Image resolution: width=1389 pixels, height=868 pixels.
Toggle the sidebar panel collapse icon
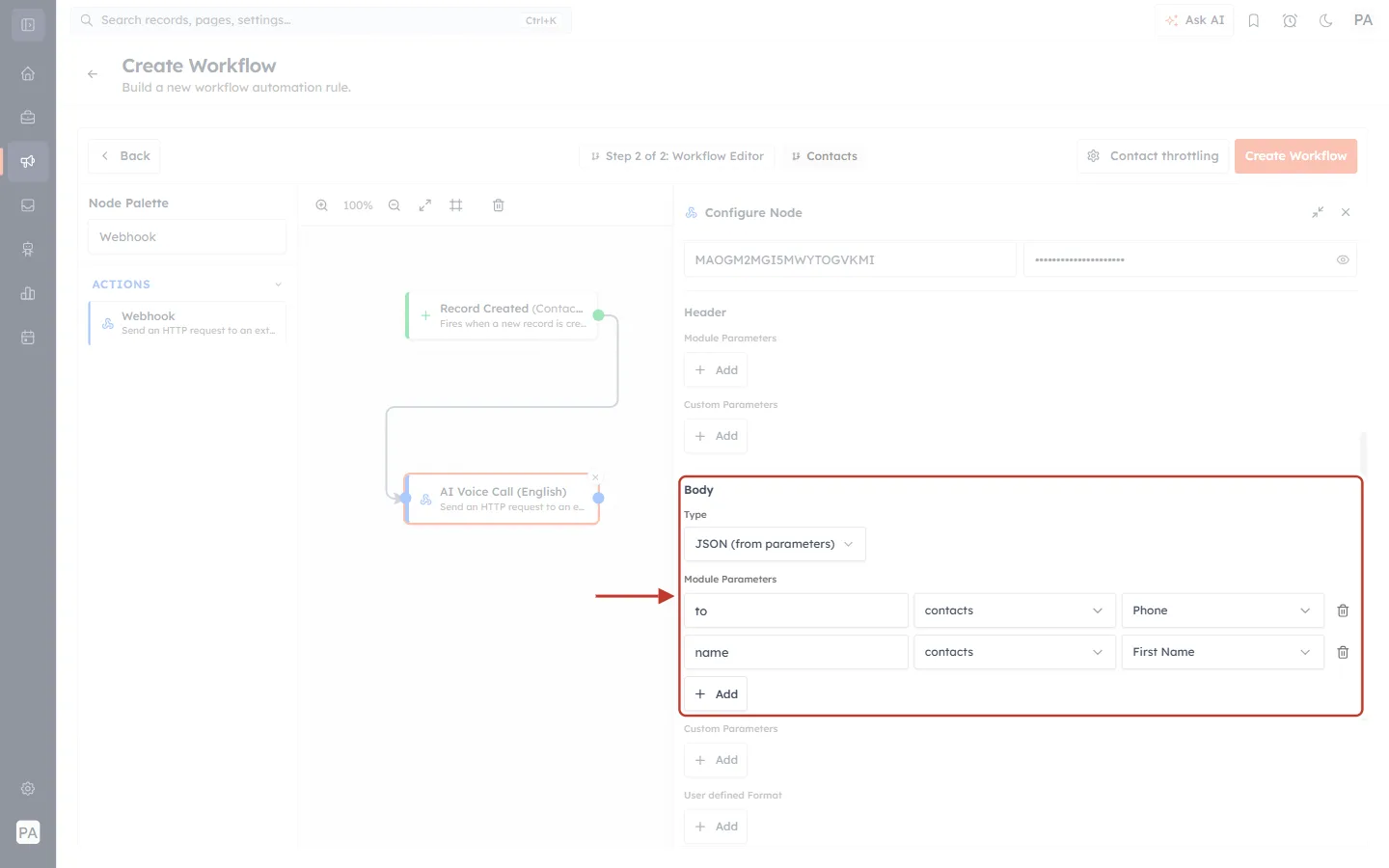tap(28, 25)
